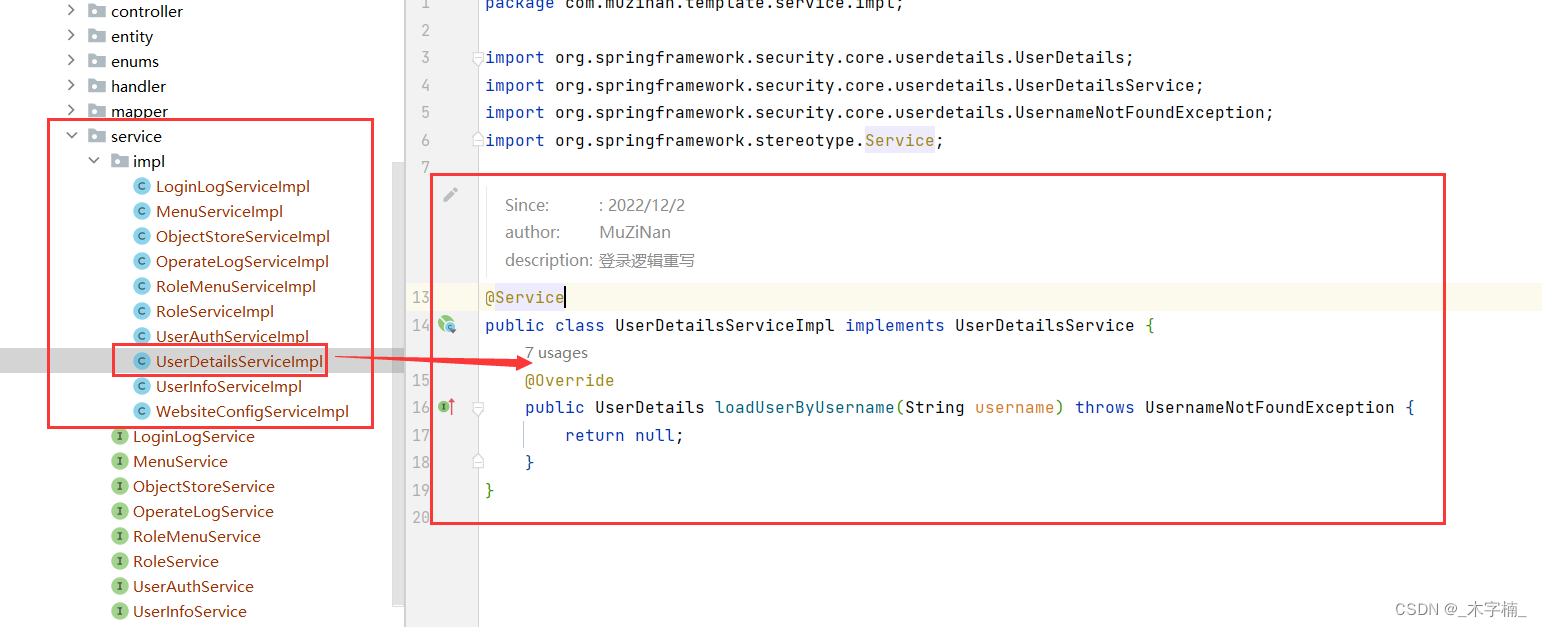Click RoleMenuService interface icon

(120, 536)
